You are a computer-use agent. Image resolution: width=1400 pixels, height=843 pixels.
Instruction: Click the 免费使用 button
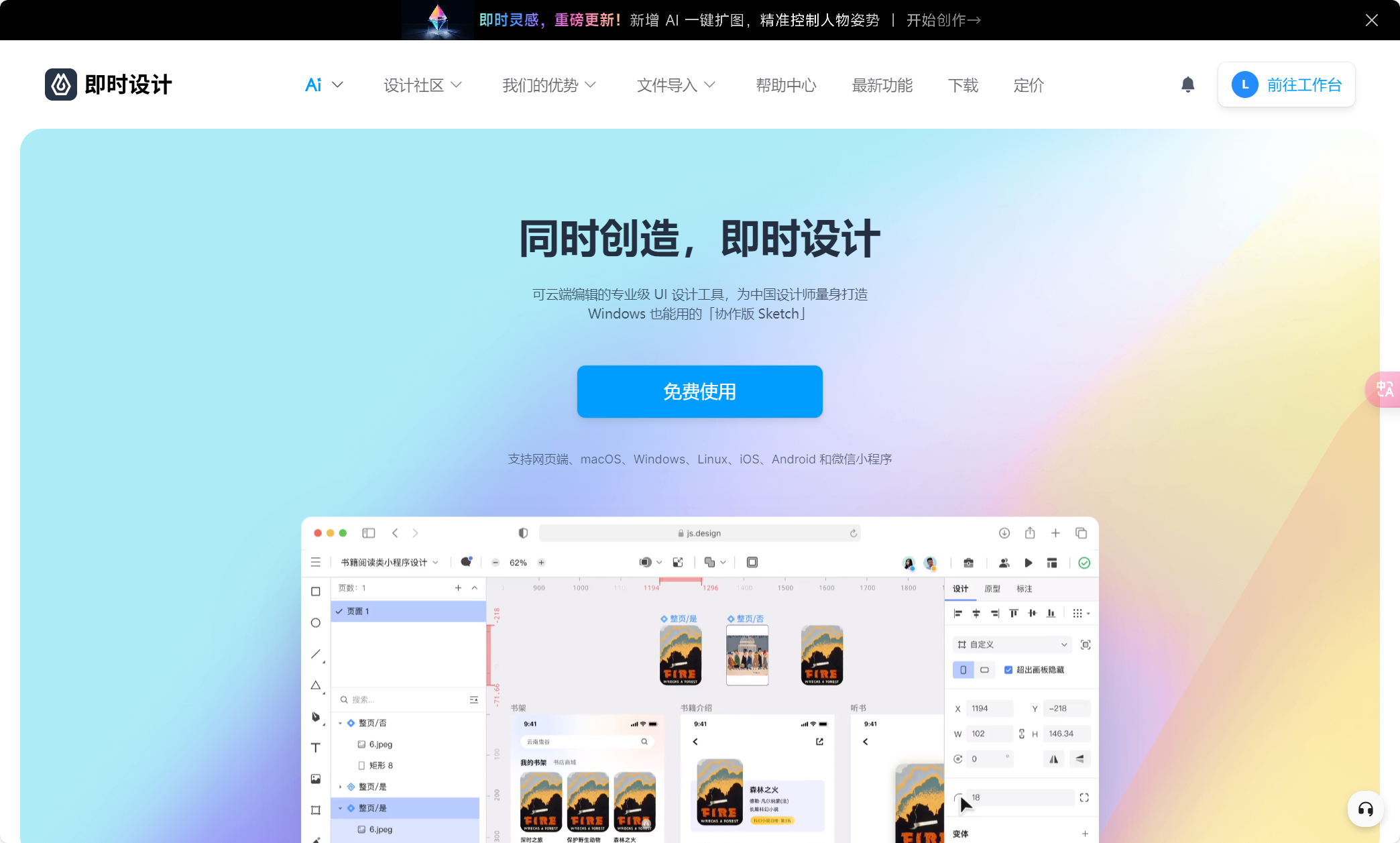click(700, 391)
